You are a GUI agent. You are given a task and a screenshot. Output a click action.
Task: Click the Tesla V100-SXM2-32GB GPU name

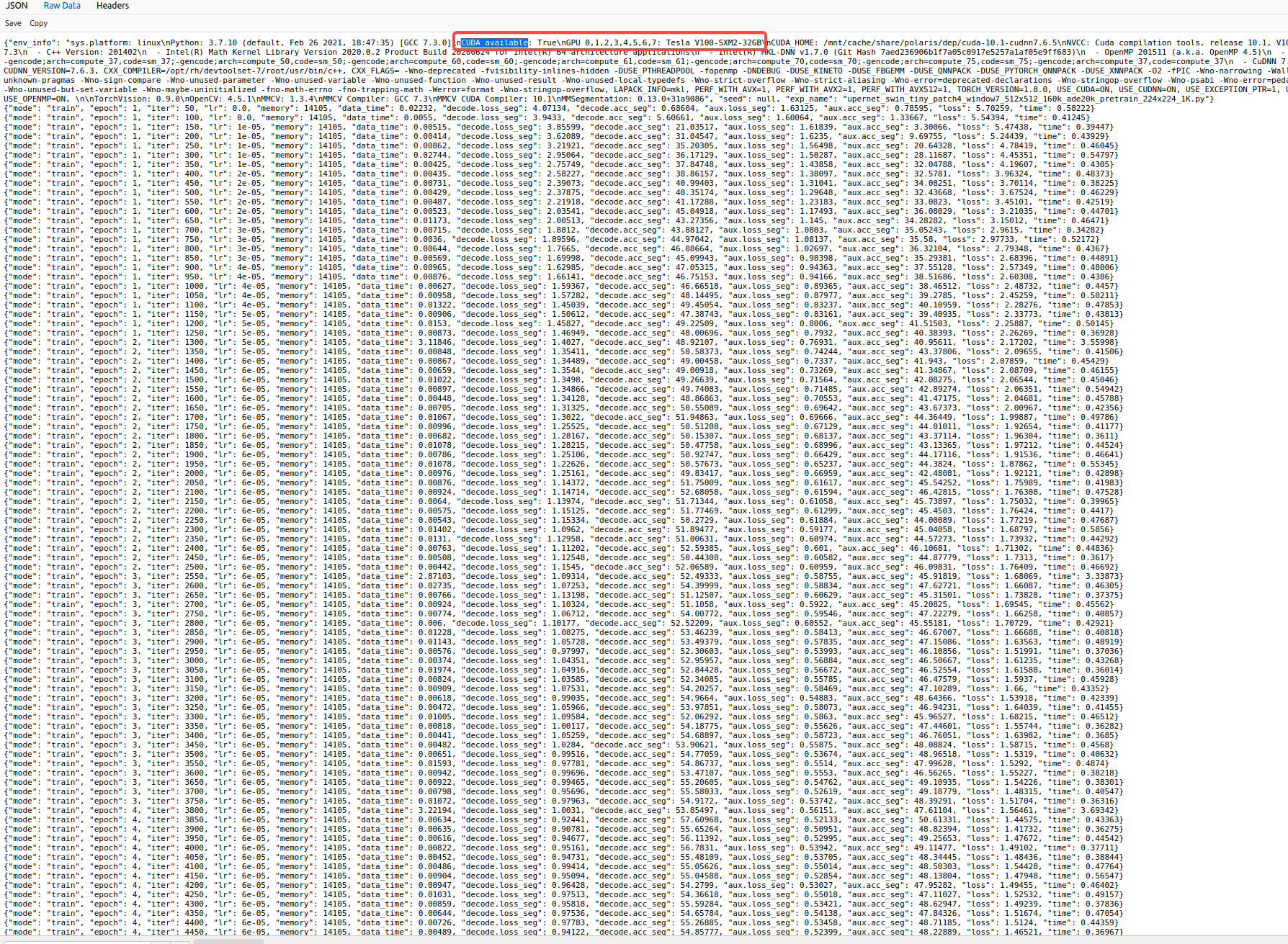[713, 42]
